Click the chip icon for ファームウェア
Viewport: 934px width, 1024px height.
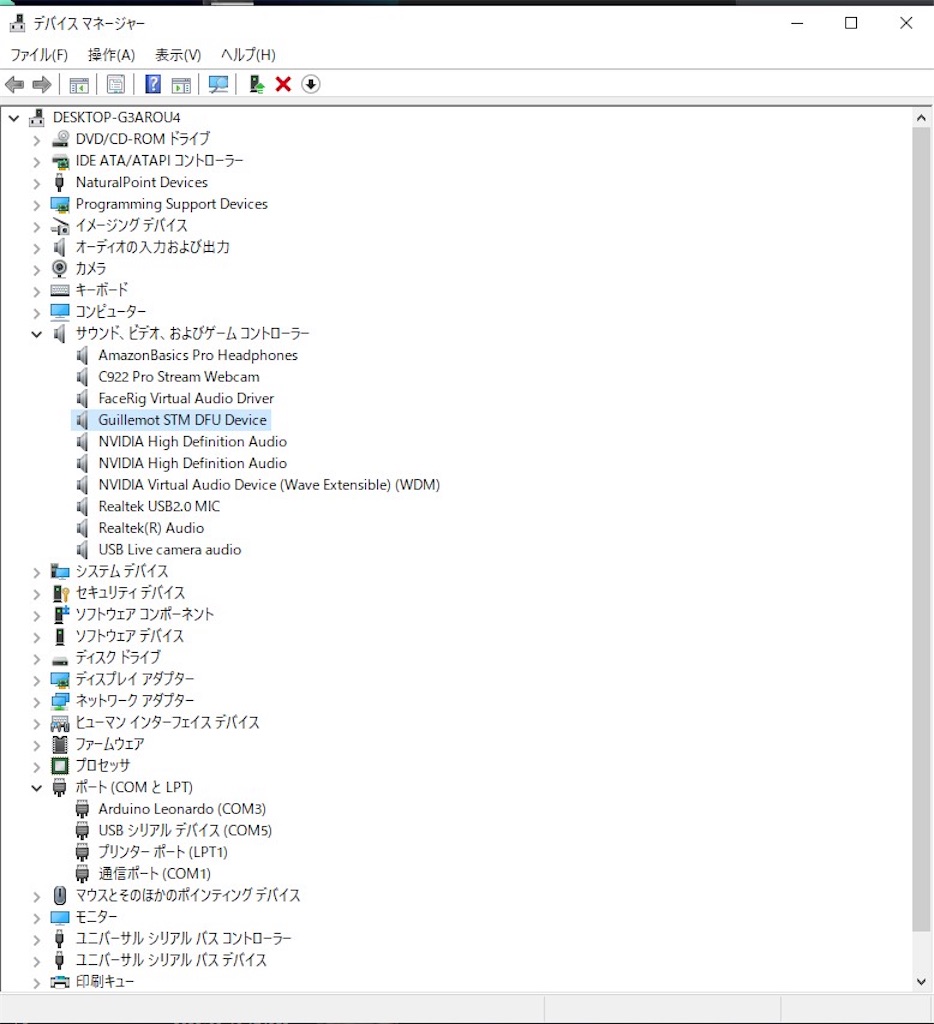pyautogui.click(x=59, y=744)
